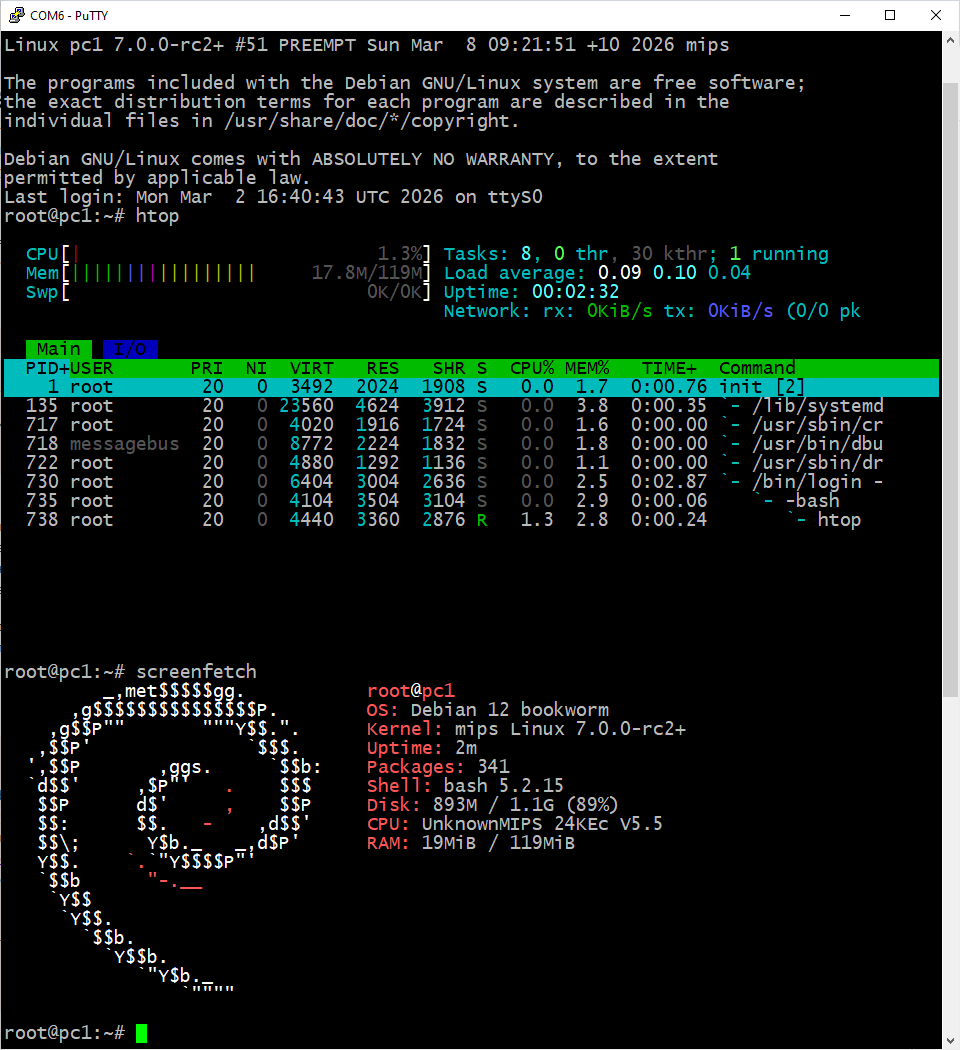Click the 'Debian 12 bookworm' OS text
This screenshot has height=1050, width=960.
[x=509, y=710]
